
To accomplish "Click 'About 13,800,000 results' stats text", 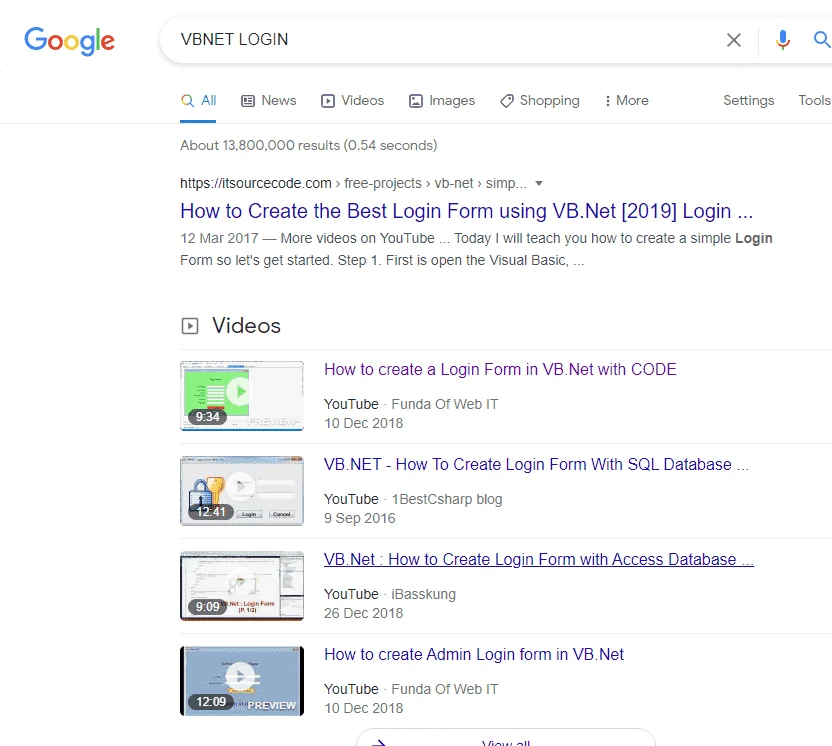I will point(309,145).
